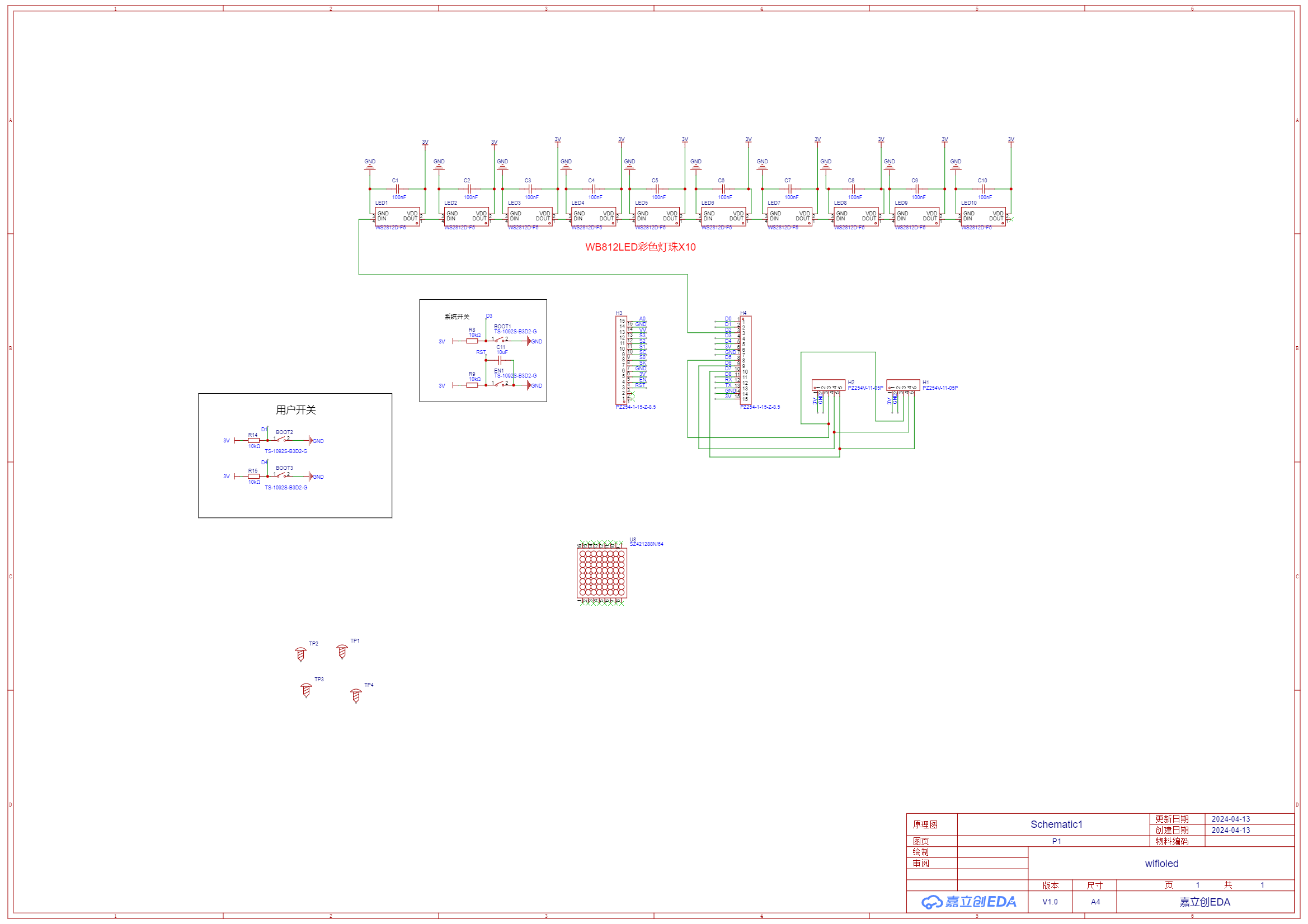Viewport: 1308px width, 924px height.
Task: Select the H2 5-pin header symbol
Action: (829, 385)
